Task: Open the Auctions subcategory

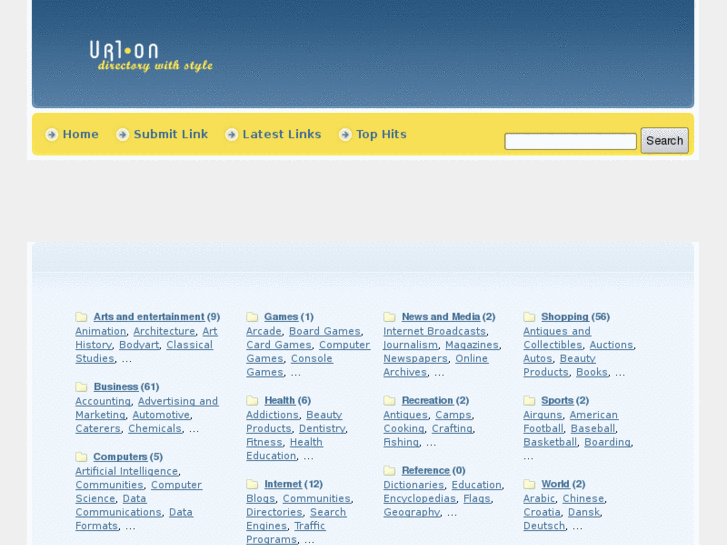Action: (611, 345)
